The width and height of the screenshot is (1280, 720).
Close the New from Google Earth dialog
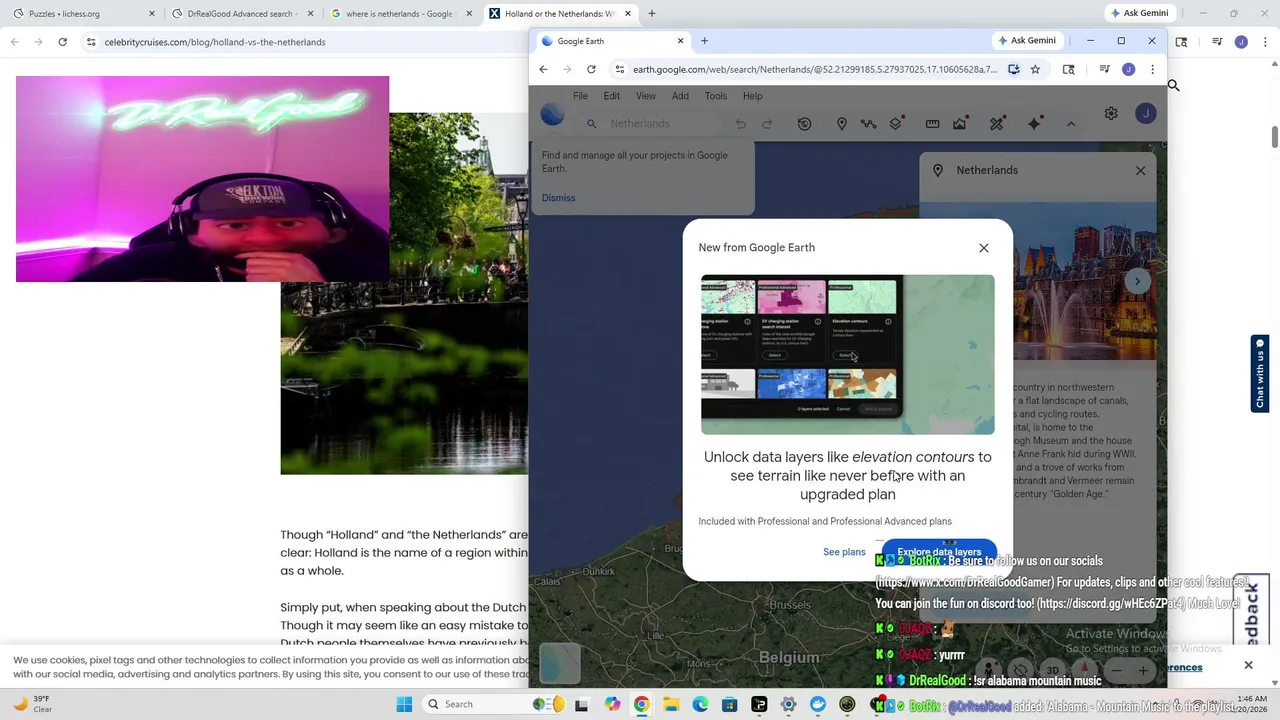tap(984, 248)
